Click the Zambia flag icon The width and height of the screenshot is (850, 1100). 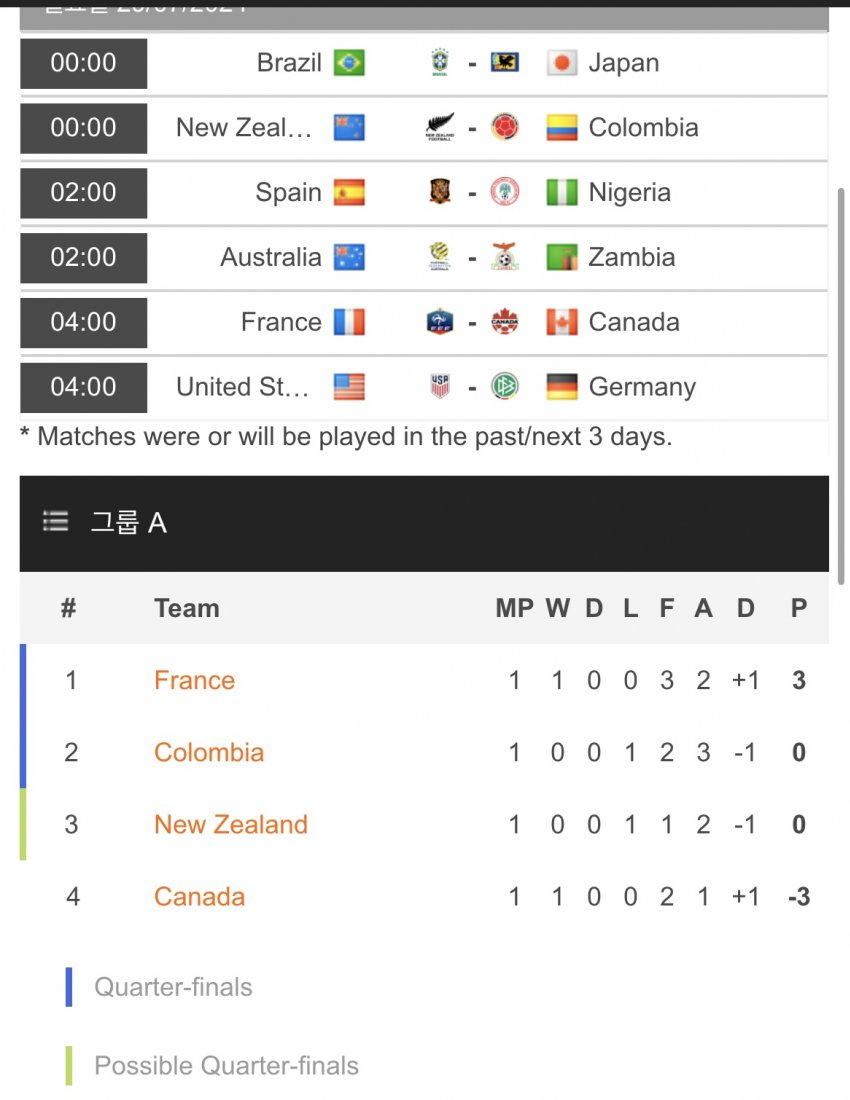tap(562, 257)
